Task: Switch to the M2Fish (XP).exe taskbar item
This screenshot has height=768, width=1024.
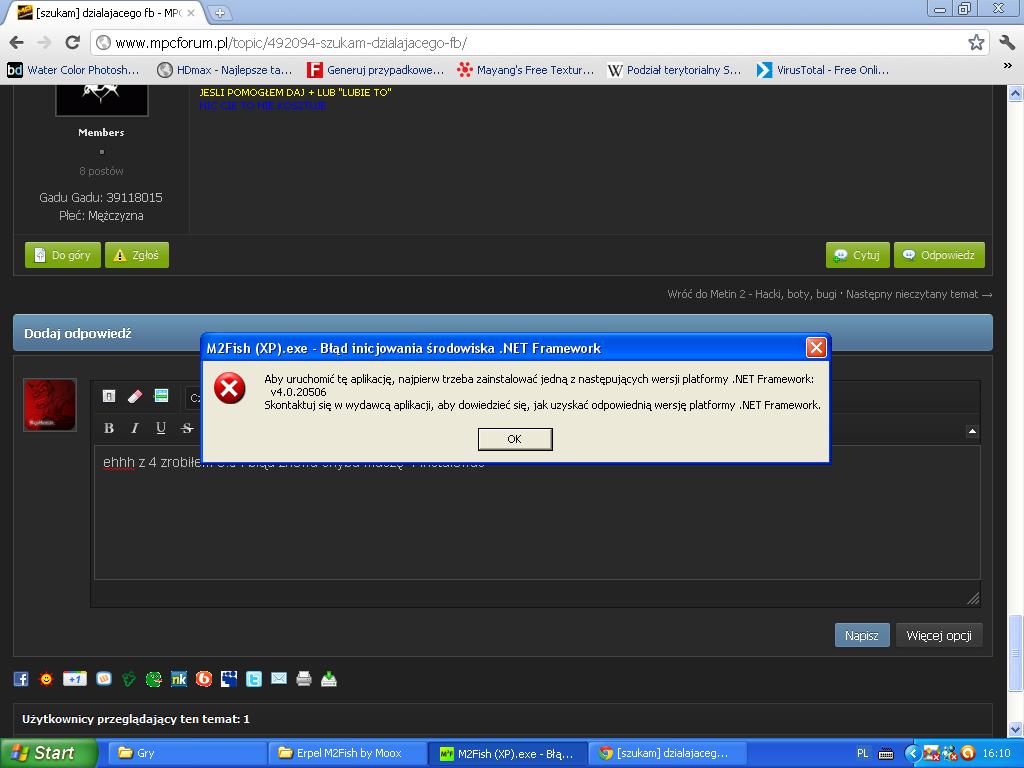Action: click(508, 753)
